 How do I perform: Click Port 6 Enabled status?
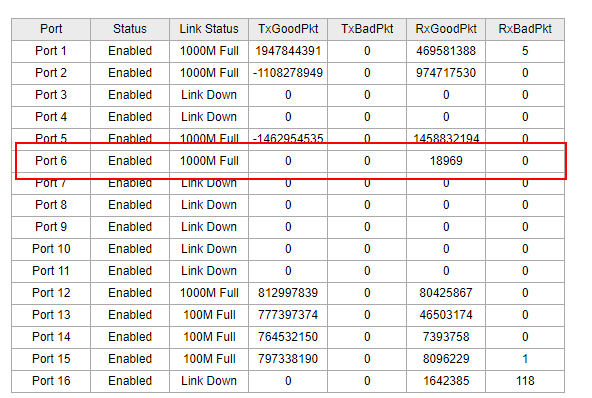tap(130, 161)
